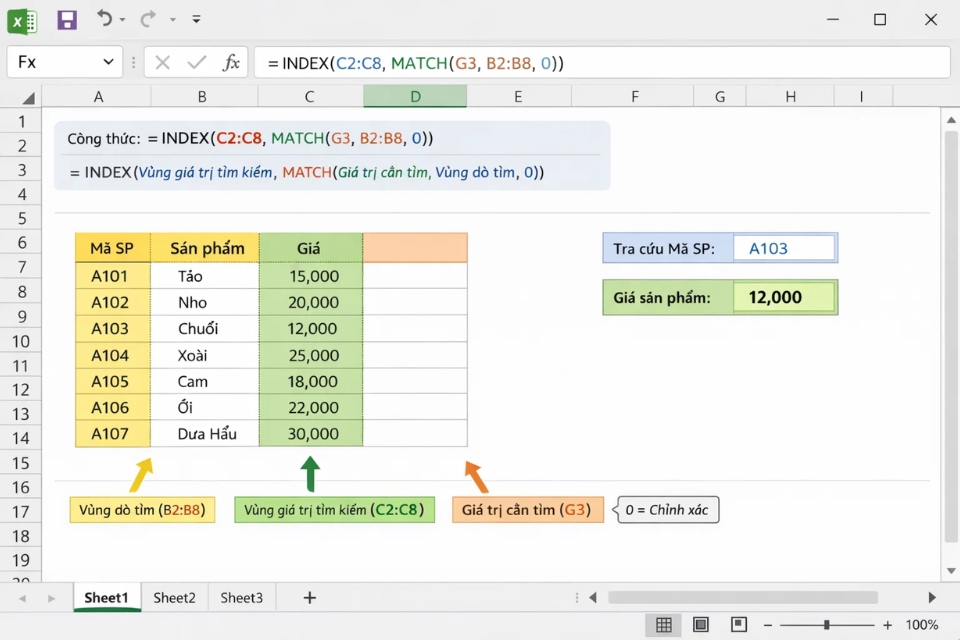Confirm entry with the checkmark icon
Viewport: 960px width, 640px height.
coord(196,62)
